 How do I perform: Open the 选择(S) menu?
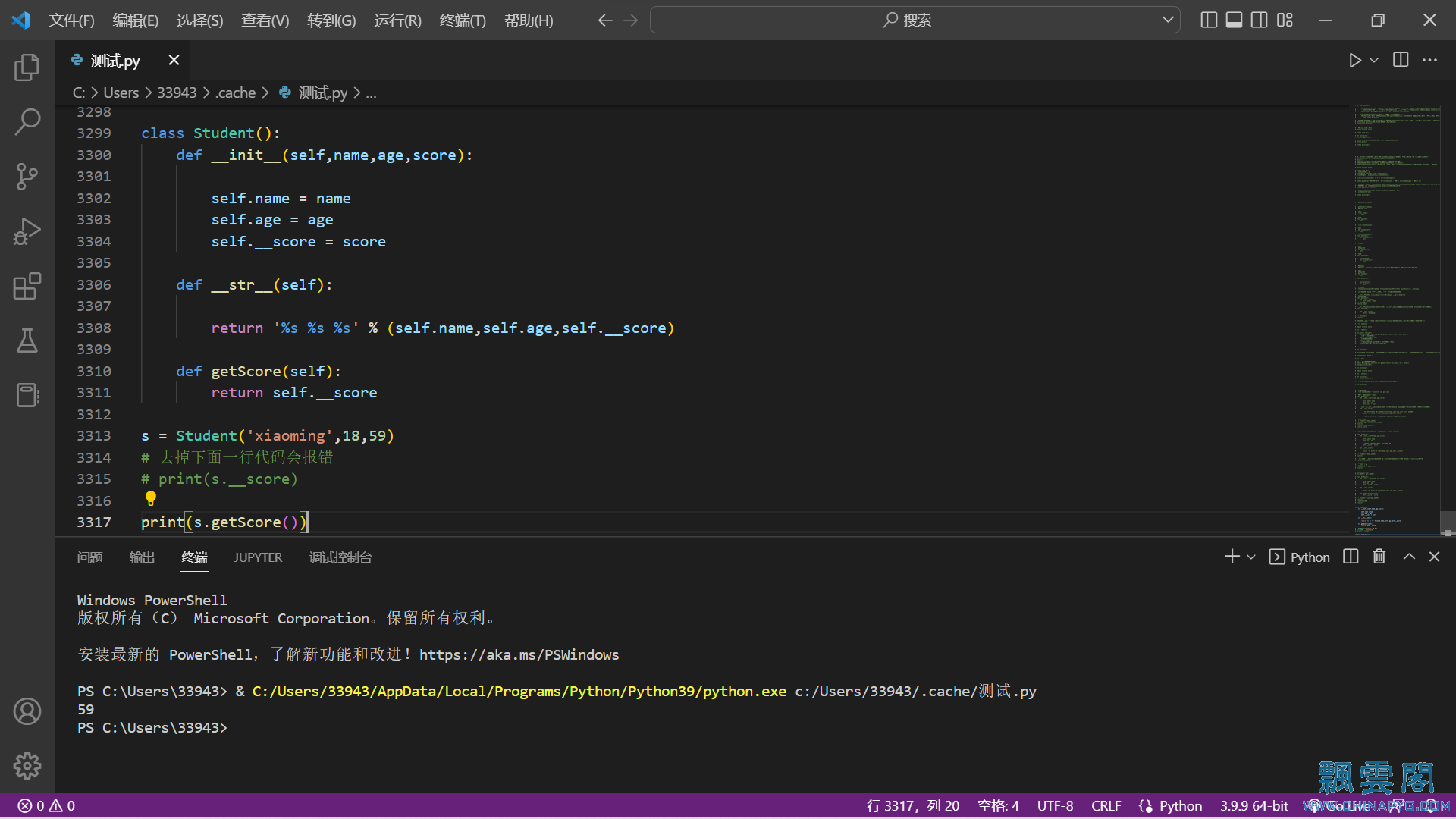coord(200,20)
